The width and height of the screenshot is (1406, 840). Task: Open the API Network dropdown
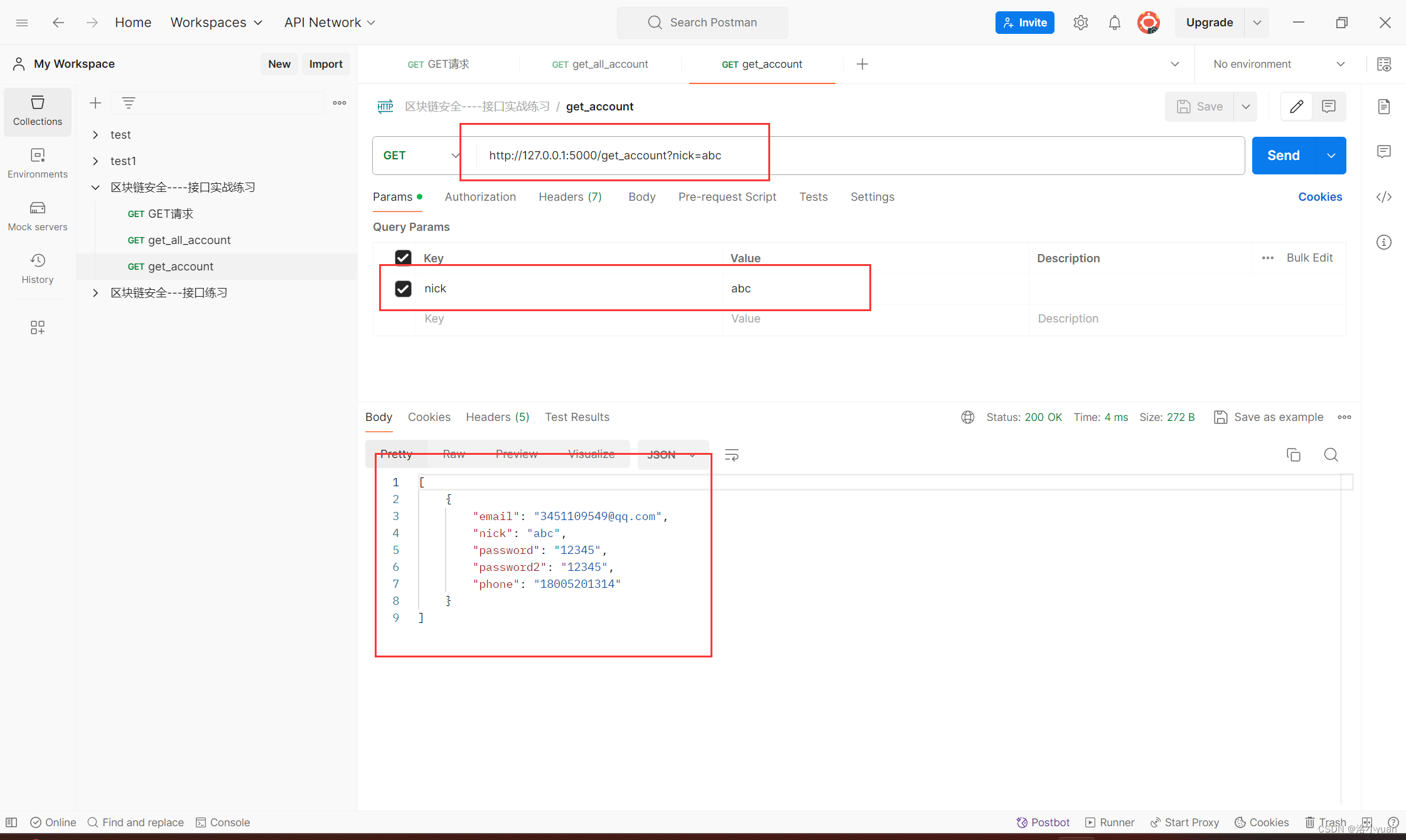(330, 23)
